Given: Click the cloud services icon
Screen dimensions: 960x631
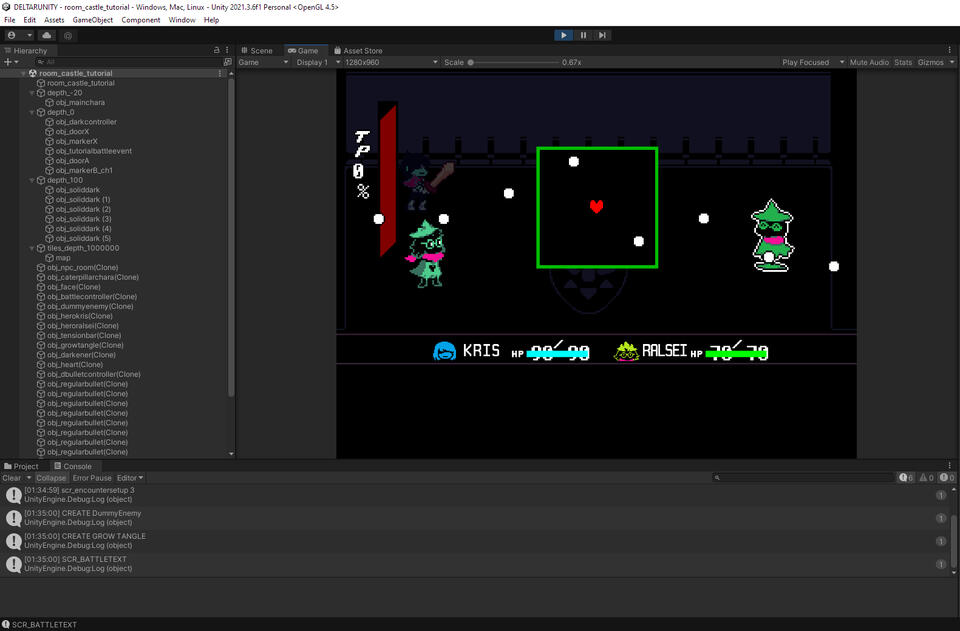Looking at the screenshot, I should click(x=47, y=35).
